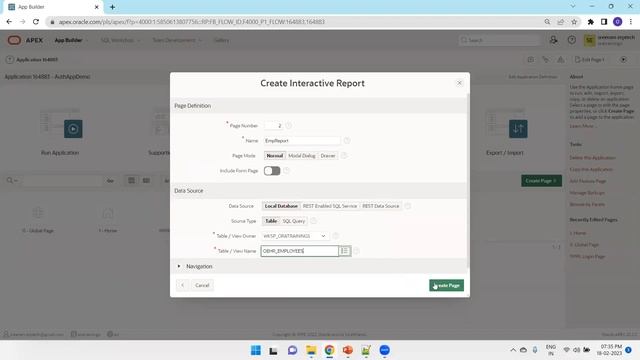Select Modal Dialog page mode
This screenshot has height=360, width=640.
point(302,156)
